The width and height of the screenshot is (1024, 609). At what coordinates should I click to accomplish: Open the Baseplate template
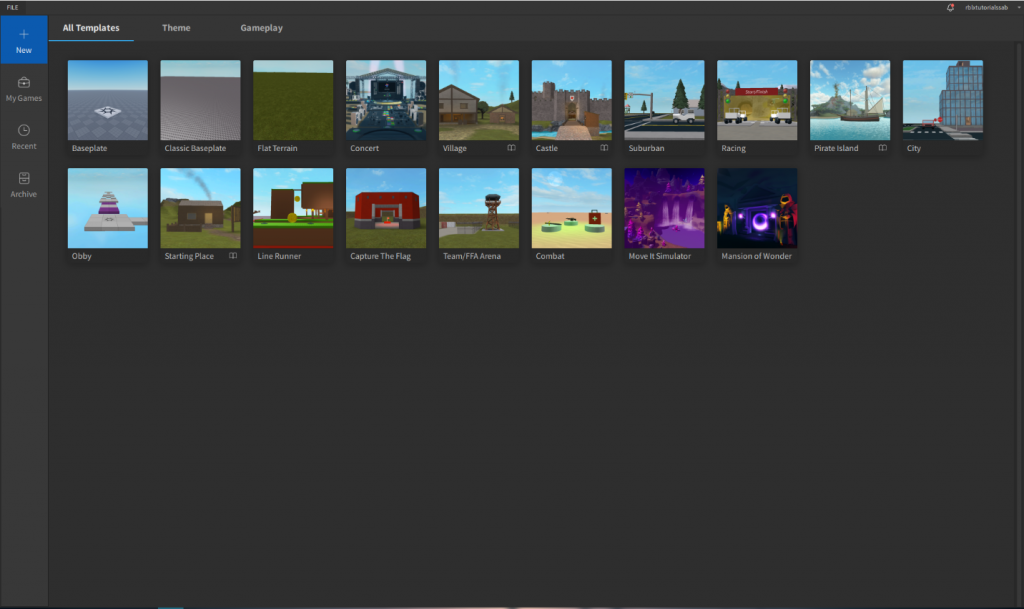tap(107, 100)
